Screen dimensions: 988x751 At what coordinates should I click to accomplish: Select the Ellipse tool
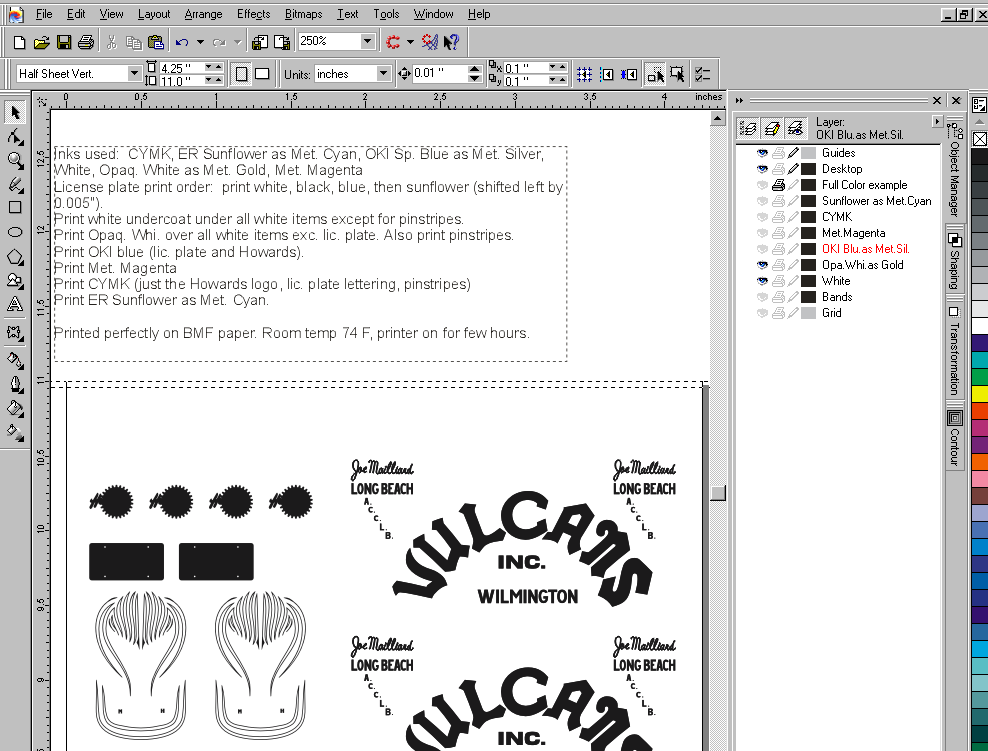[15, 232]
